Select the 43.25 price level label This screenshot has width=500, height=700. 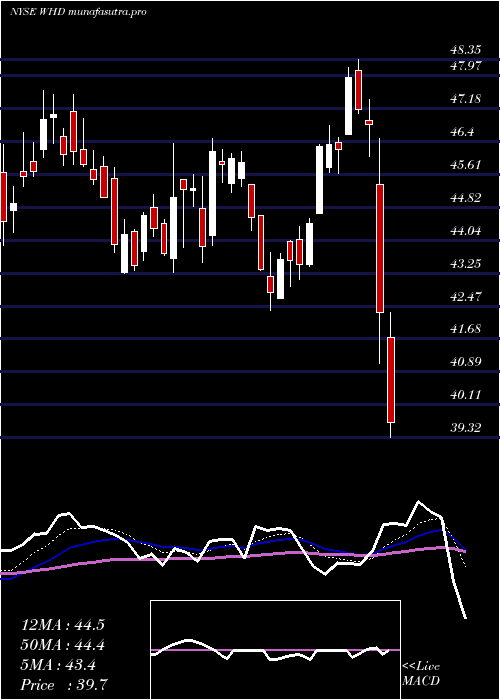466,264
